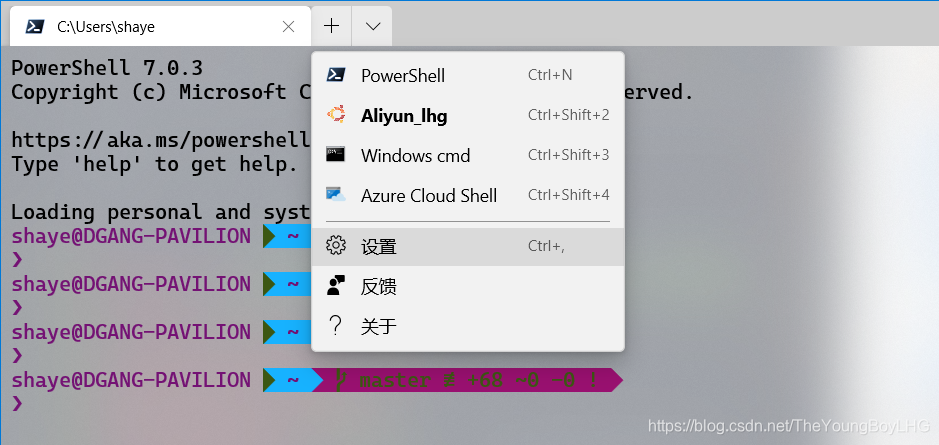Viewport: 939px width, 445px height.
Task: Click the Ctrl+Shift+3 shortcut text
Action: 568,155
